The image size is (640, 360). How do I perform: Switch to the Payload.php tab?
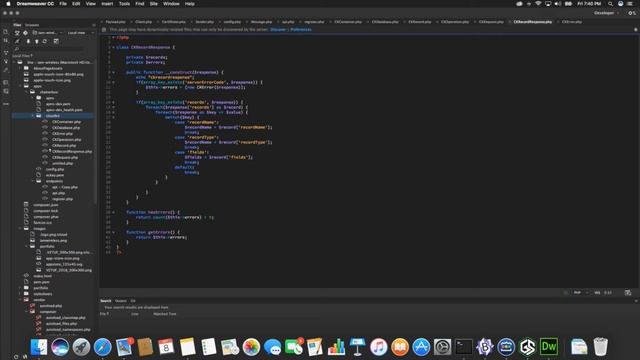coord(115,22)
